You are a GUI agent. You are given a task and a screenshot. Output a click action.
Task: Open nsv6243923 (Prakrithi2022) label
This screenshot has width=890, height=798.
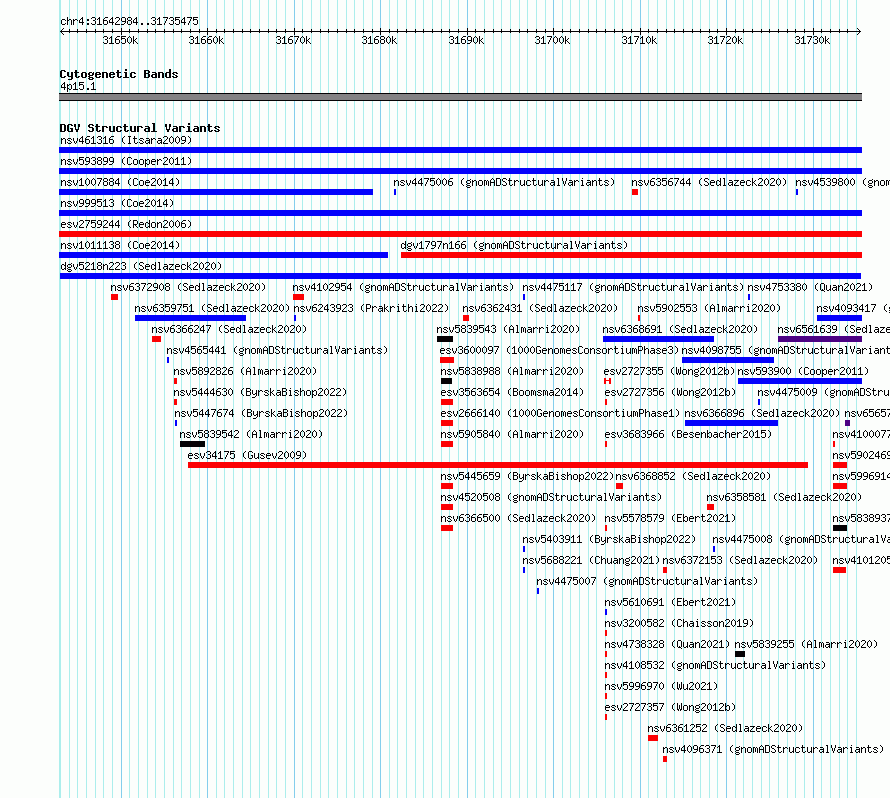pos(371,308)
